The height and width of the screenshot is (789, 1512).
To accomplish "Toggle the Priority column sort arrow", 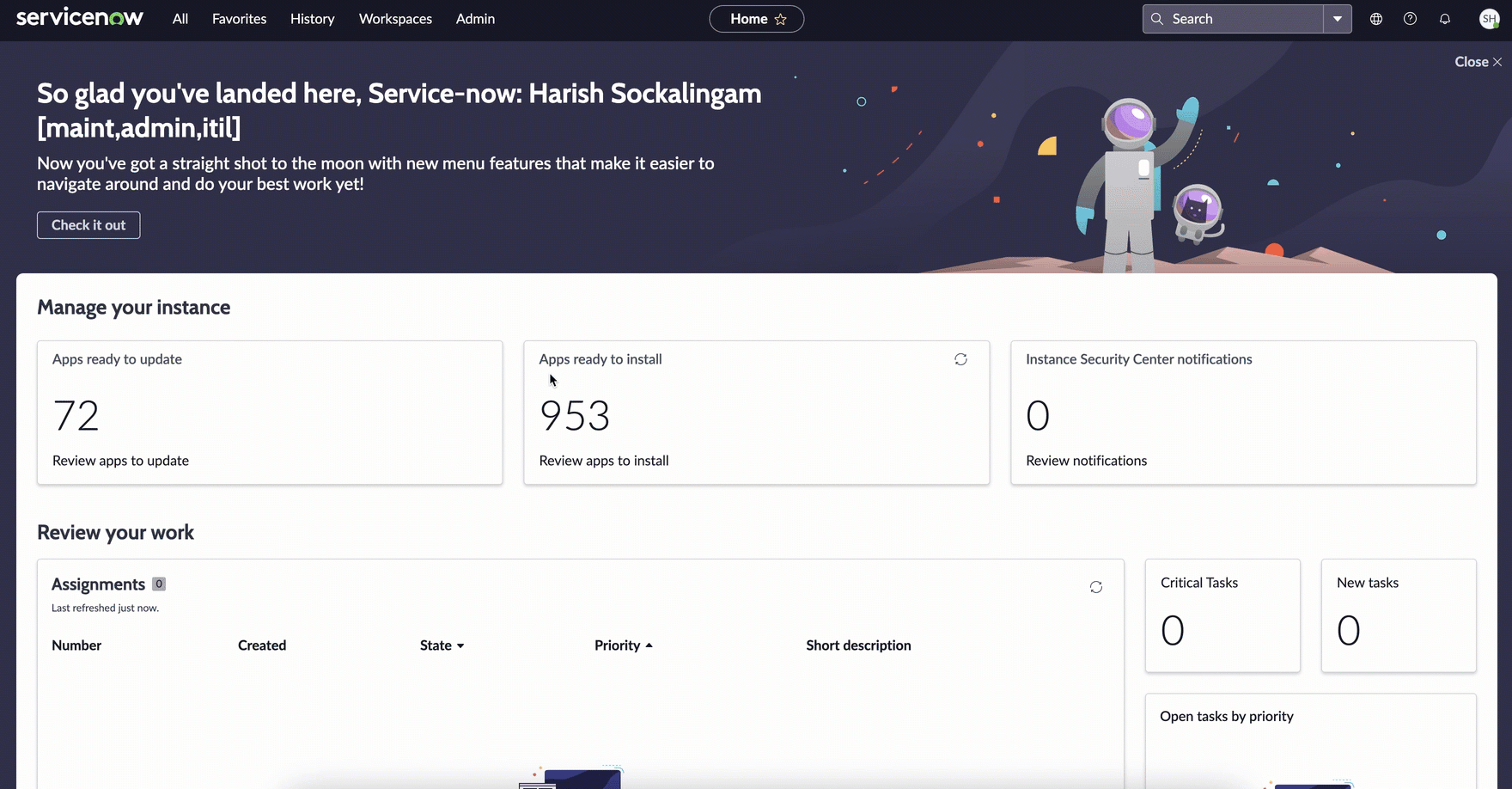I will (x=649, y=645).
